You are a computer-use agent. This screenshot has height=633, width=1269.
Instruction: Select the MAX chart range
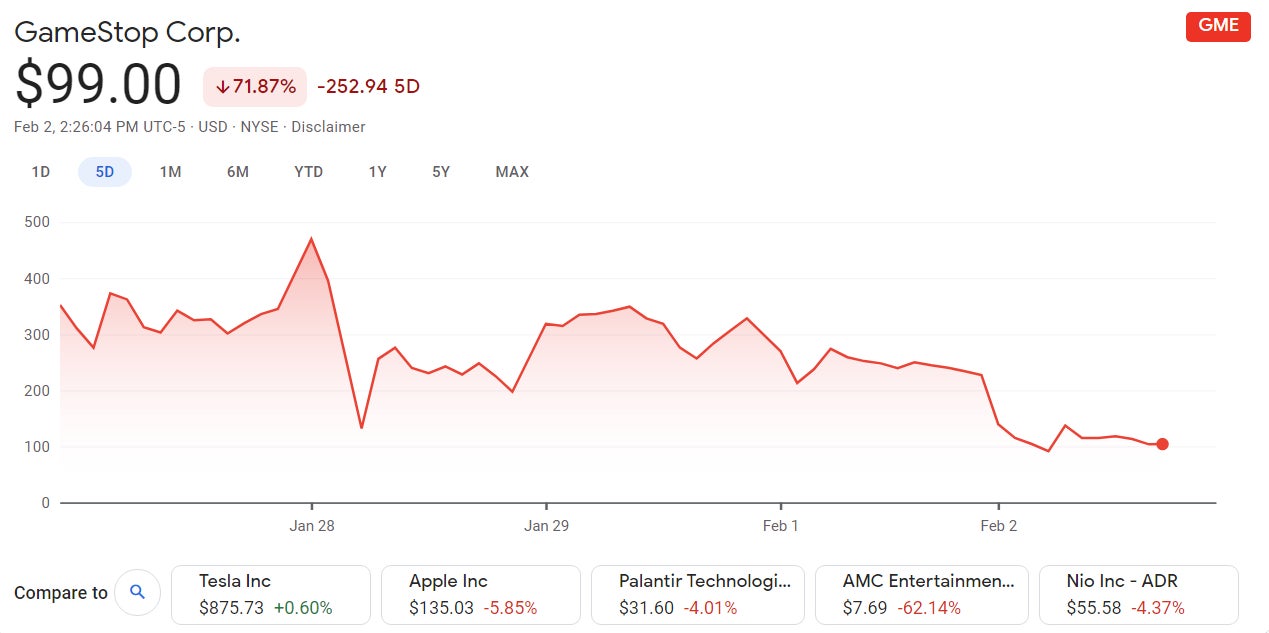coord(512,171)
